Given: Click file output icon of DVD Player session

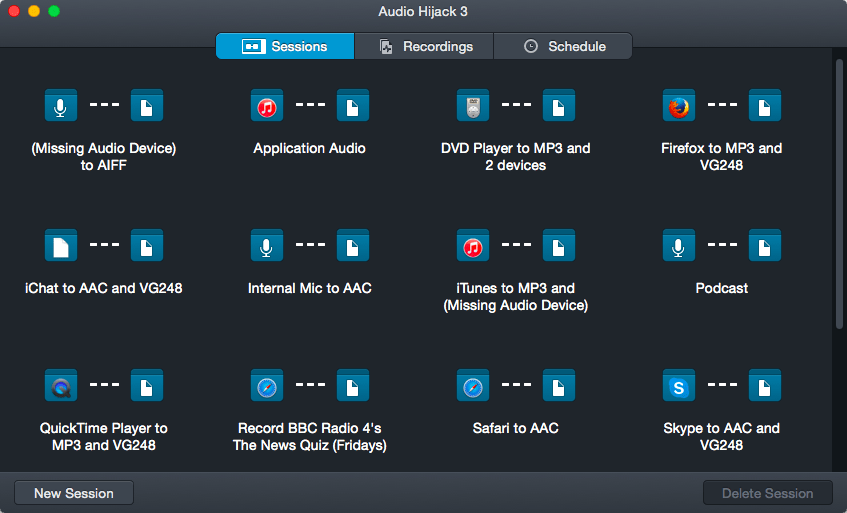Looking at the screenshot, I should (559, 106).
